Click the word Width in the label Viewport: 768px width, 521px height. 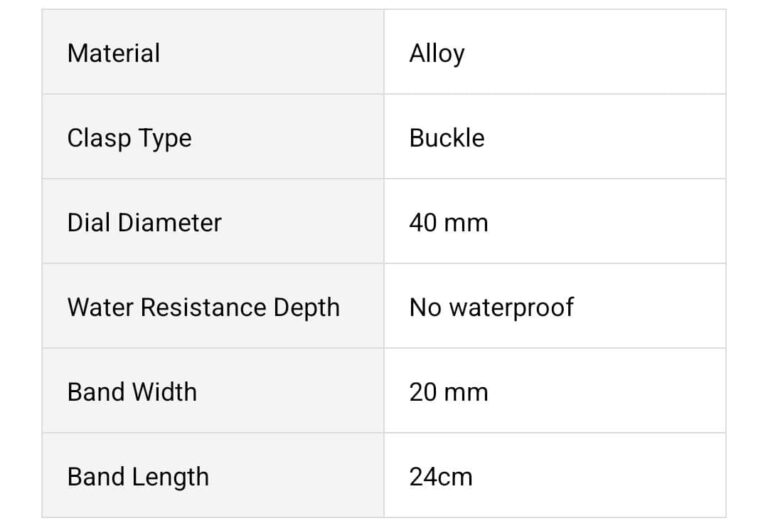pos(164,392)
